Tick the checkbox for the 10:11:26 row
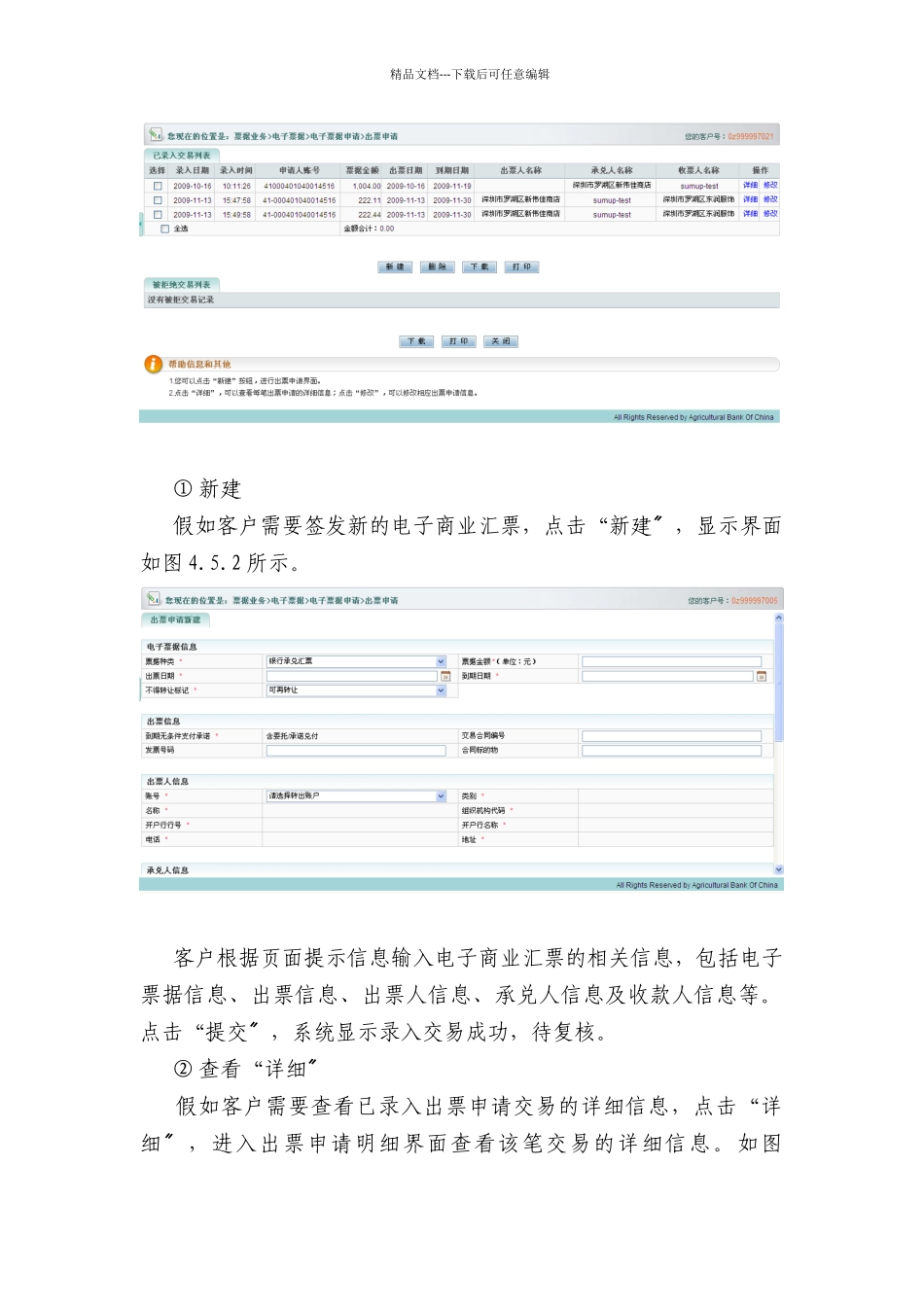924x1307 pixels. 158,186
